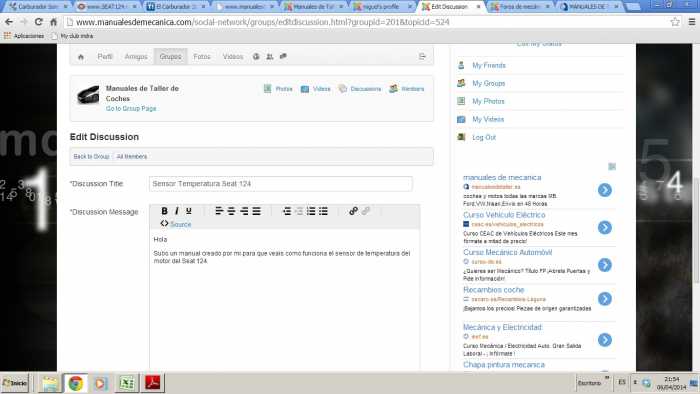Open Excel from the Windows taskbar
This screenshot has width=700, height=394.
pyautogui.click(x=127, y=383)
